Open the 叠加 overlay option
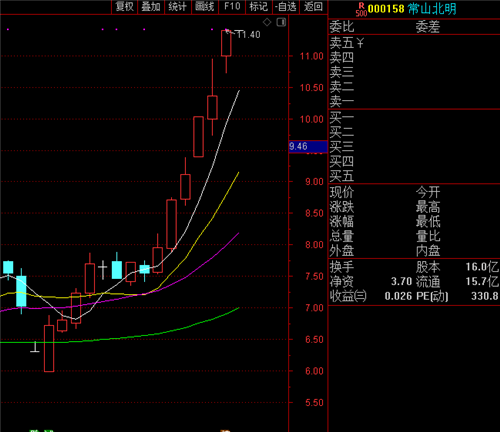The width and height of the screenshot is (500, 432). click(x=151, y=7)
